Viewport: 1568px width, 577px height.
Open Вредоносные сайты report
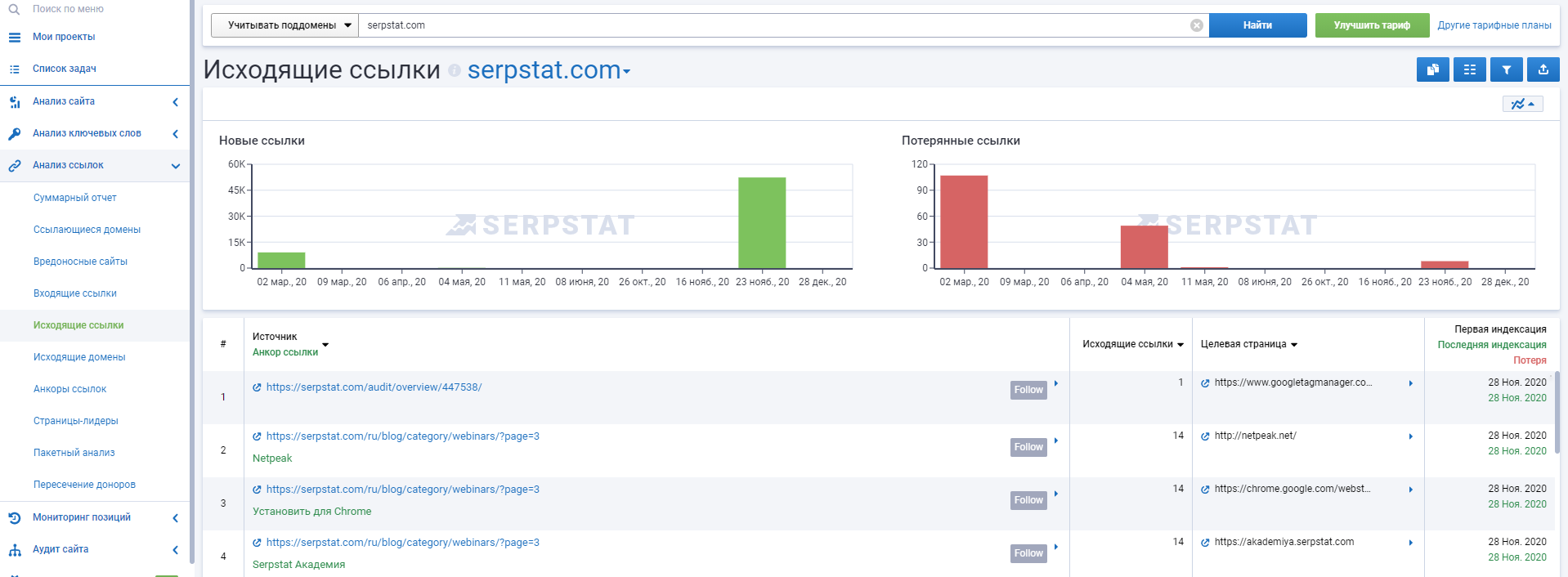[80, 262]
